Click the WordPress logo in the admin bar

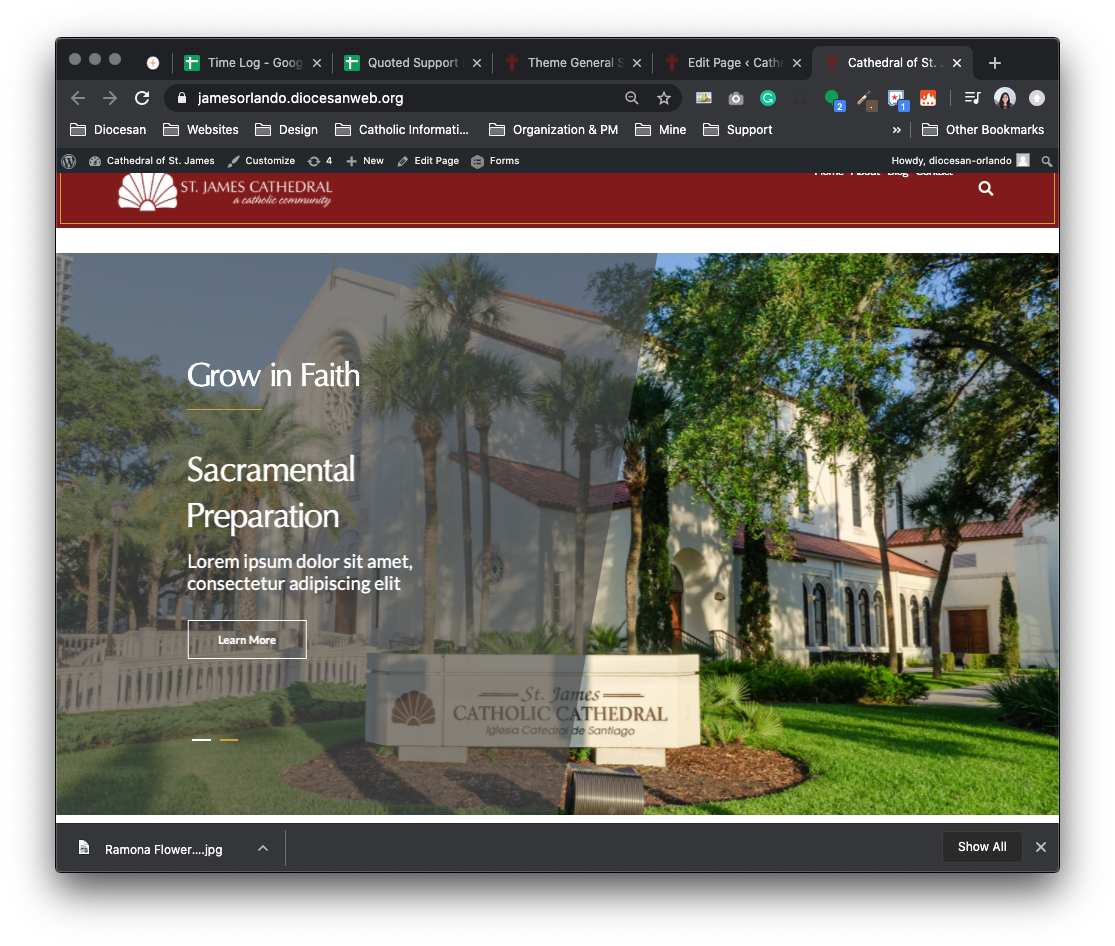tap(69, 161)
